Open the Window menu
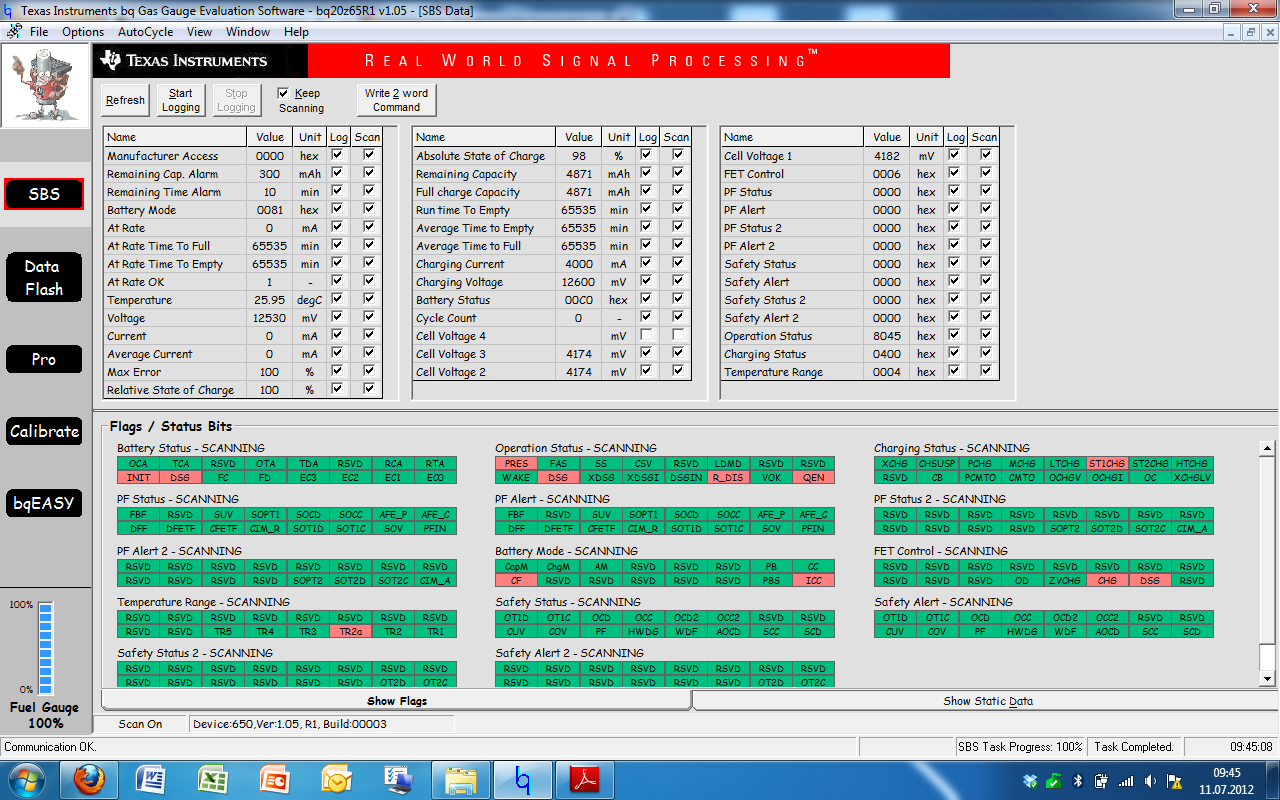 248,32
